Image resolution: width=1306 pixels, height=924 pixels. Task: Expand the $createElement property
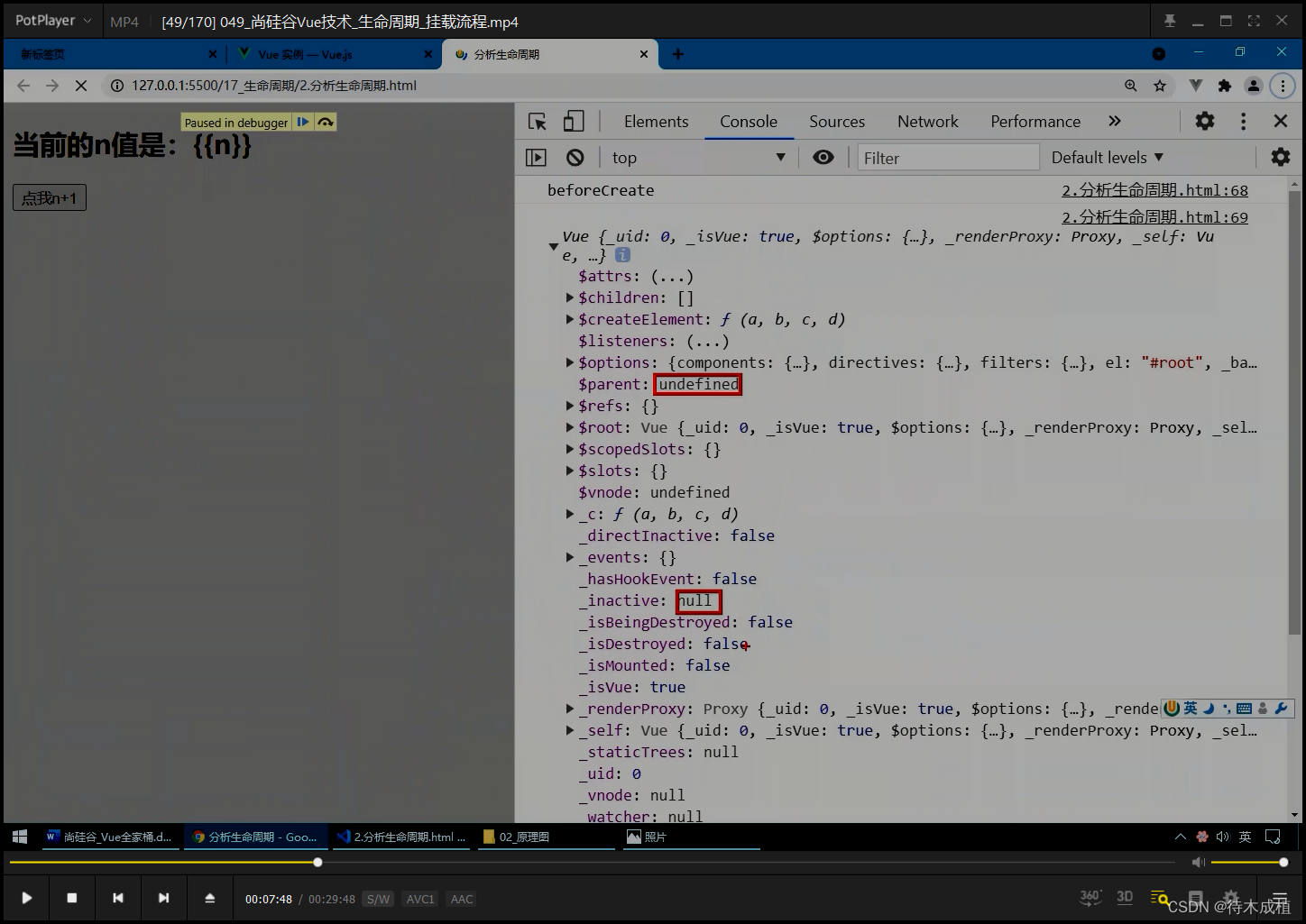tap(570, 319)
